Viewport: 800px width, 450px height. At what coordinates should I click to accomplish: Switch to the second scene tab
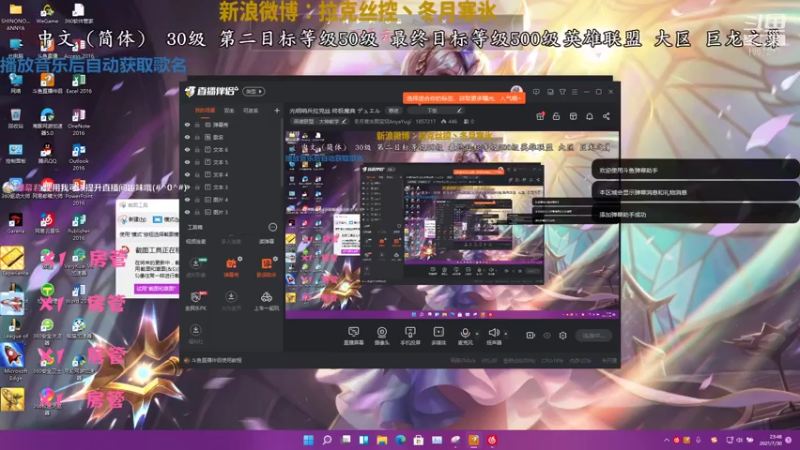229,110
